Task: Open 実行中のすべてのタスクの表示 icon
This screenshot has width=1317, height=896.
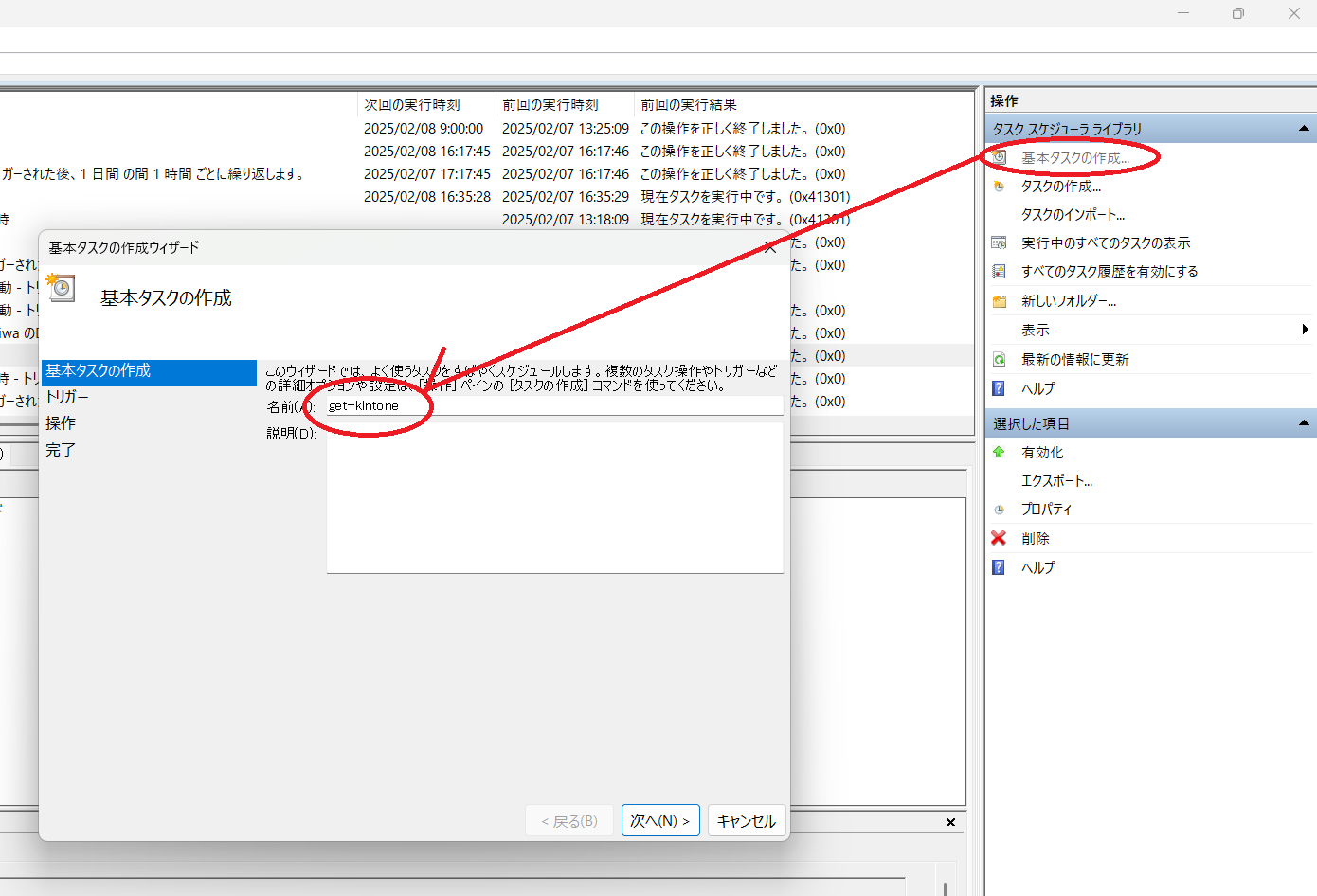Action: pyautogui.click(x=1000, y=242)
